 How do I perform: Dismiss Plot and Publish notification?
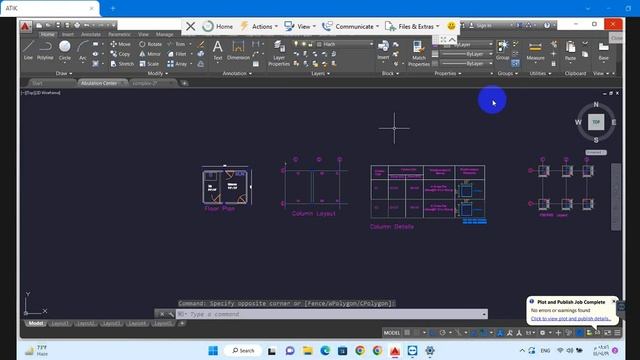click(614, 301)
